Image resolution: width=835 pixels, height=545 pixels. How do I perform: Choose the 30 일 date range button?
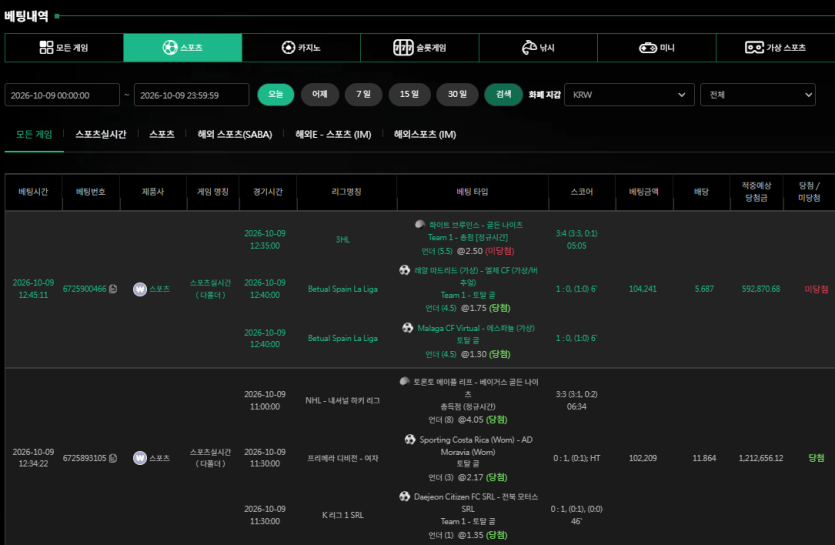[x=457, y=94]
